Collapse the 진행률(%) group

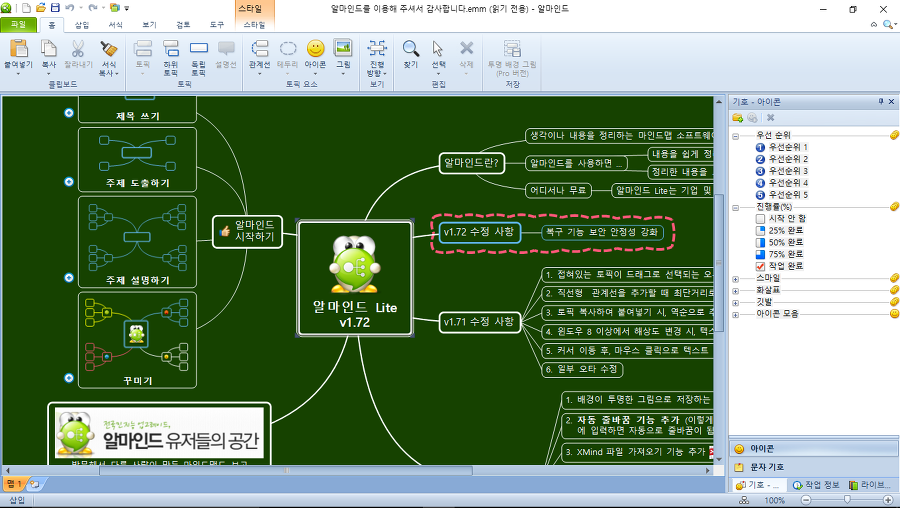click(x=735, y=208)
